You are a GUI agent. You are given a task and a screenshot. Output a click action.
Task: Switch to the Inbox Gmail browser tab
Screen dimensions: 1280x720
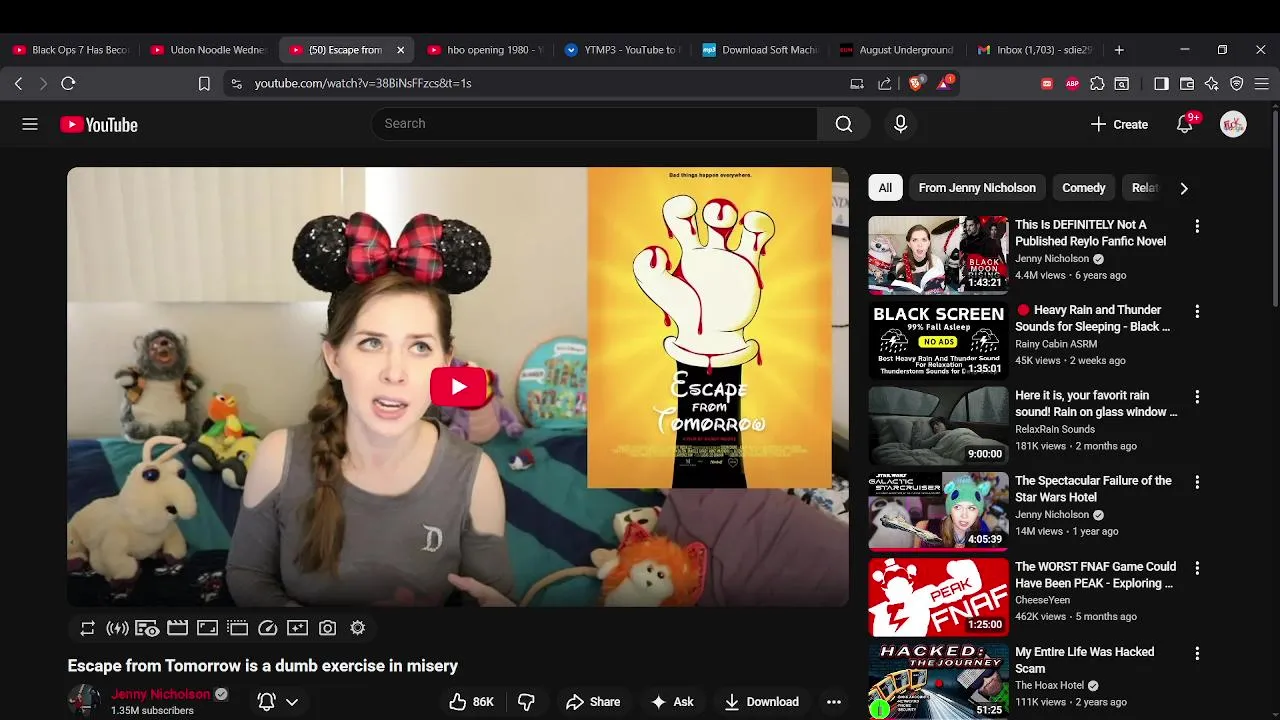tap(1037, 50)
